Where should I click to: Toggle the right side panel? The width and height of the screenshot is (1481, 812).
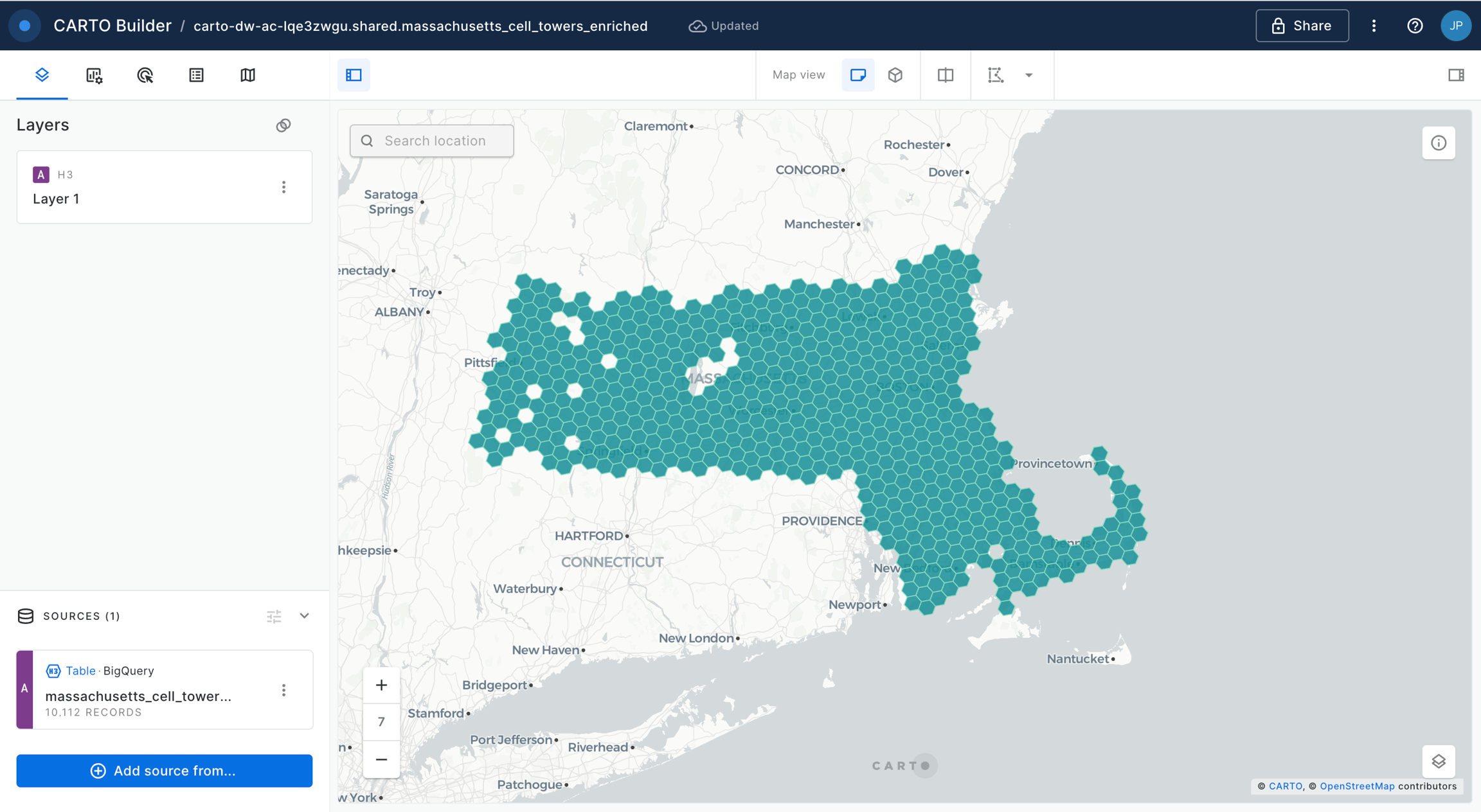1456,75
